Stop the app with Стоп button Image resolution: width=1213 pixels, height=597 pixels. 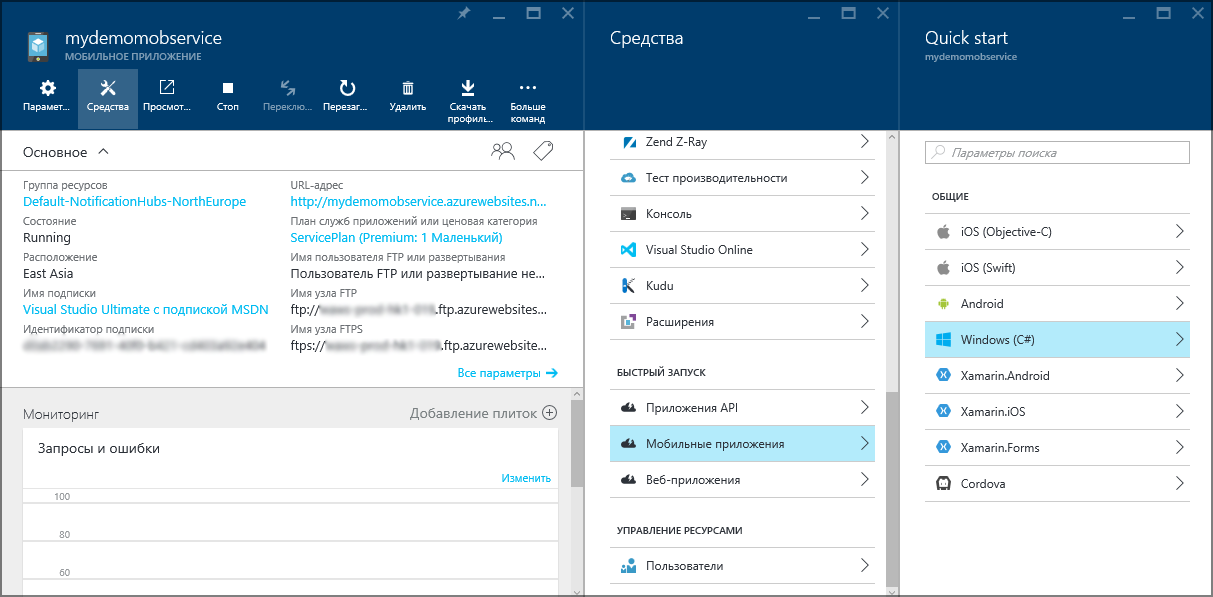click(x=228, y=97)
